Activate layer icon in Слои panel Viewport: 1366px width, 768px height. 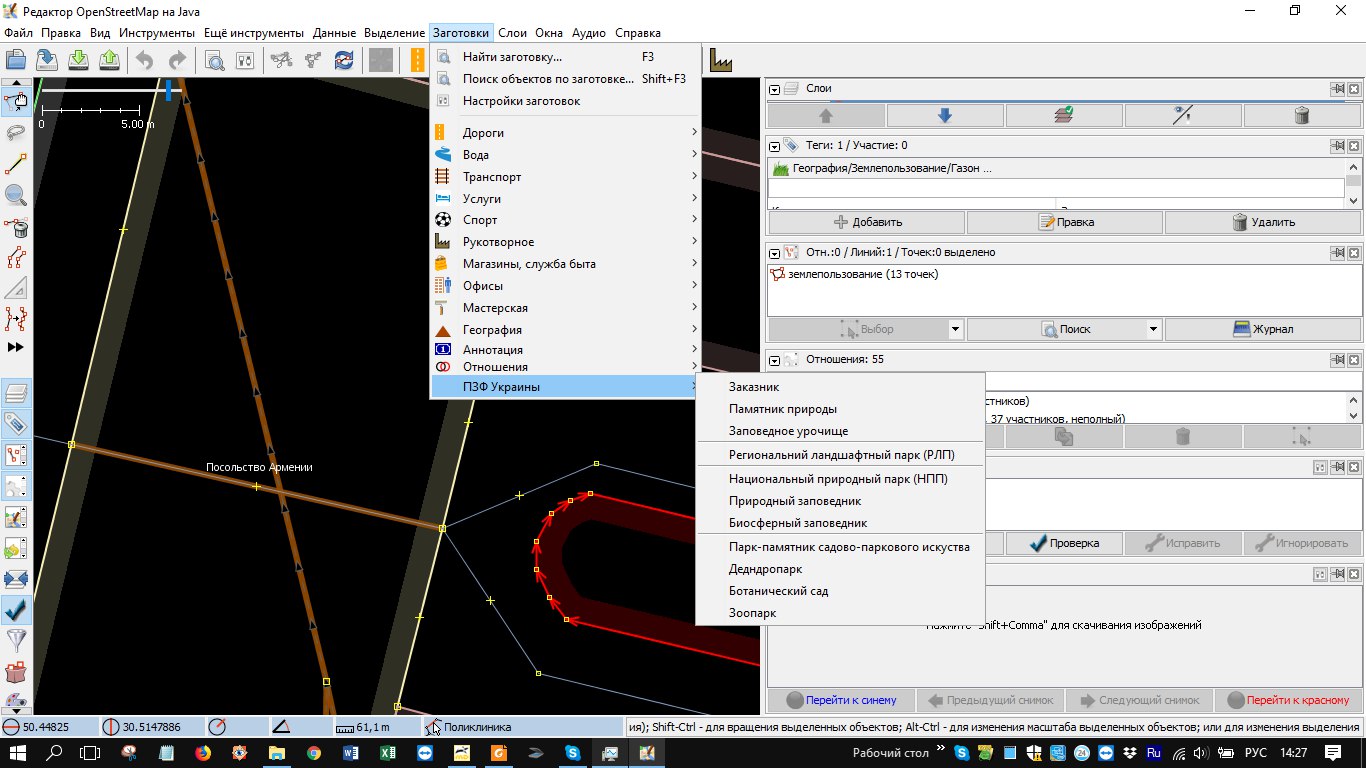(x=1064, y=116)
